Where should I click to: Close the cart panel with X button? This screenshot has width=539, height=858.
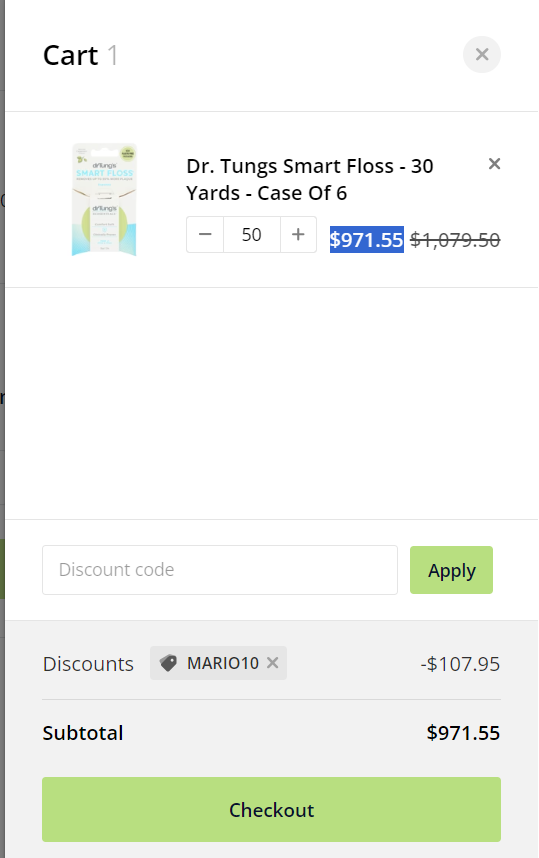coord(482,55)
